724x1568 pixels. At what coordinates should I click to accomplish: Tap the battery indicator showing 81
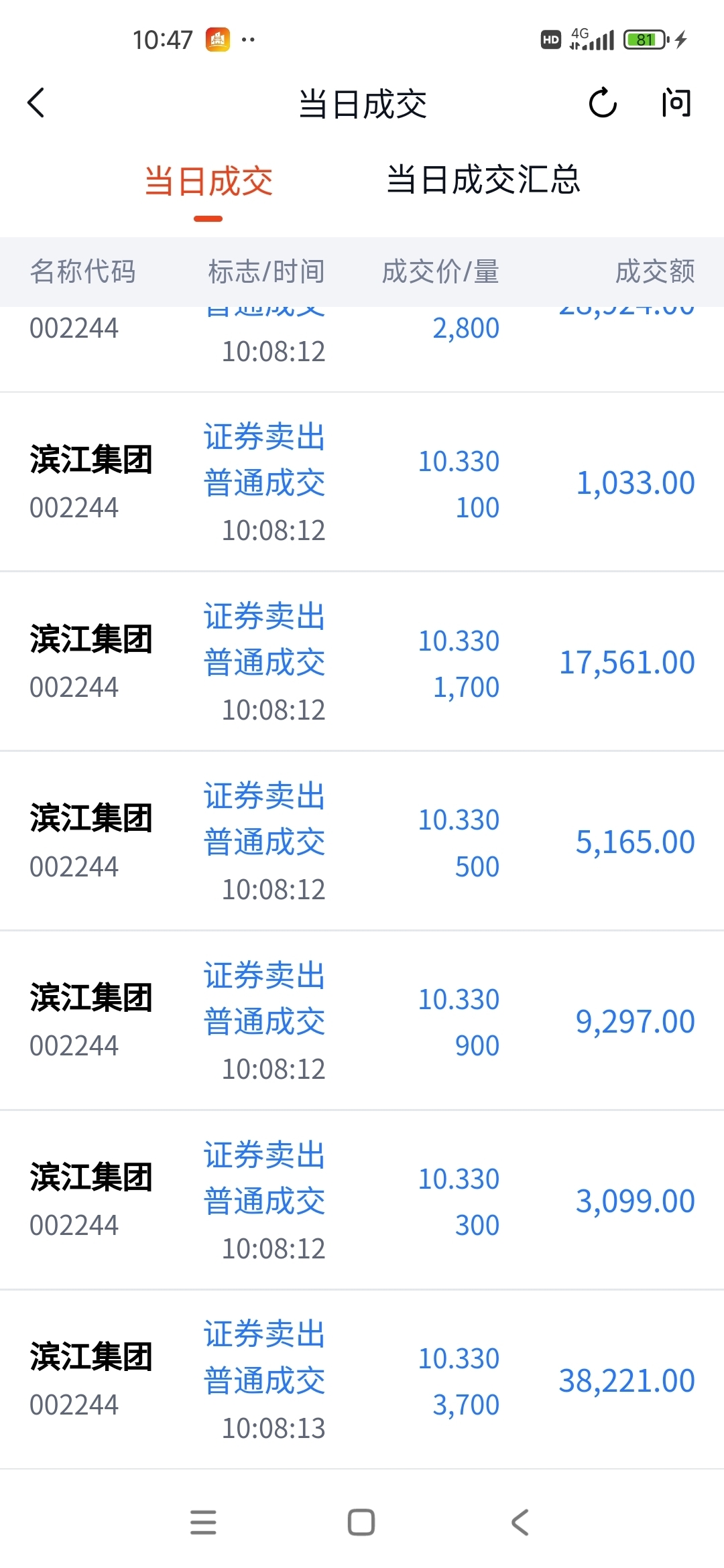click(646, 40)
